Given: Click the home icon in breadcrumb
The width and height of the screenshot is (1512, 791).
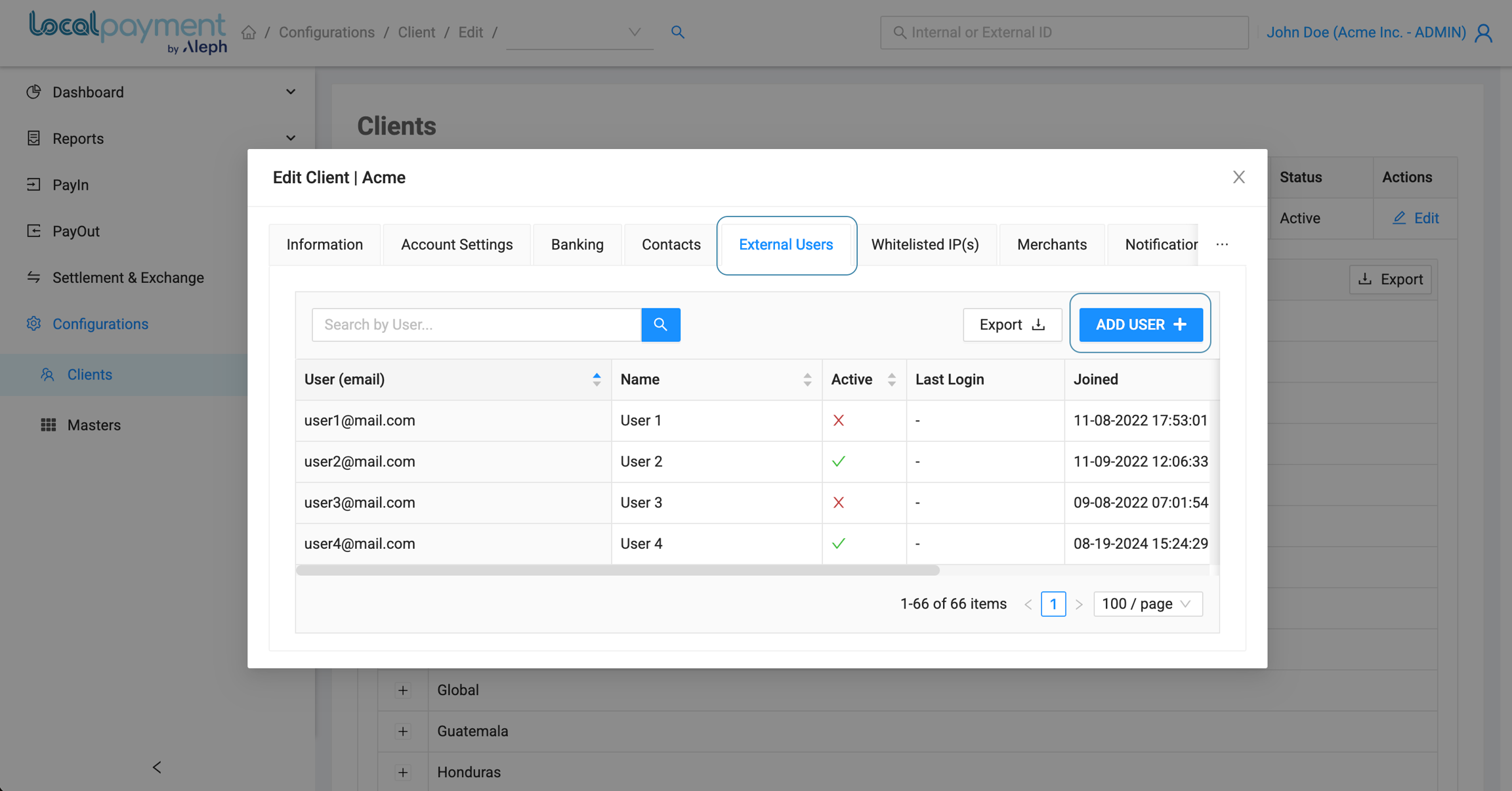Looking at the screenshot, I should click(x=248, y=32).
